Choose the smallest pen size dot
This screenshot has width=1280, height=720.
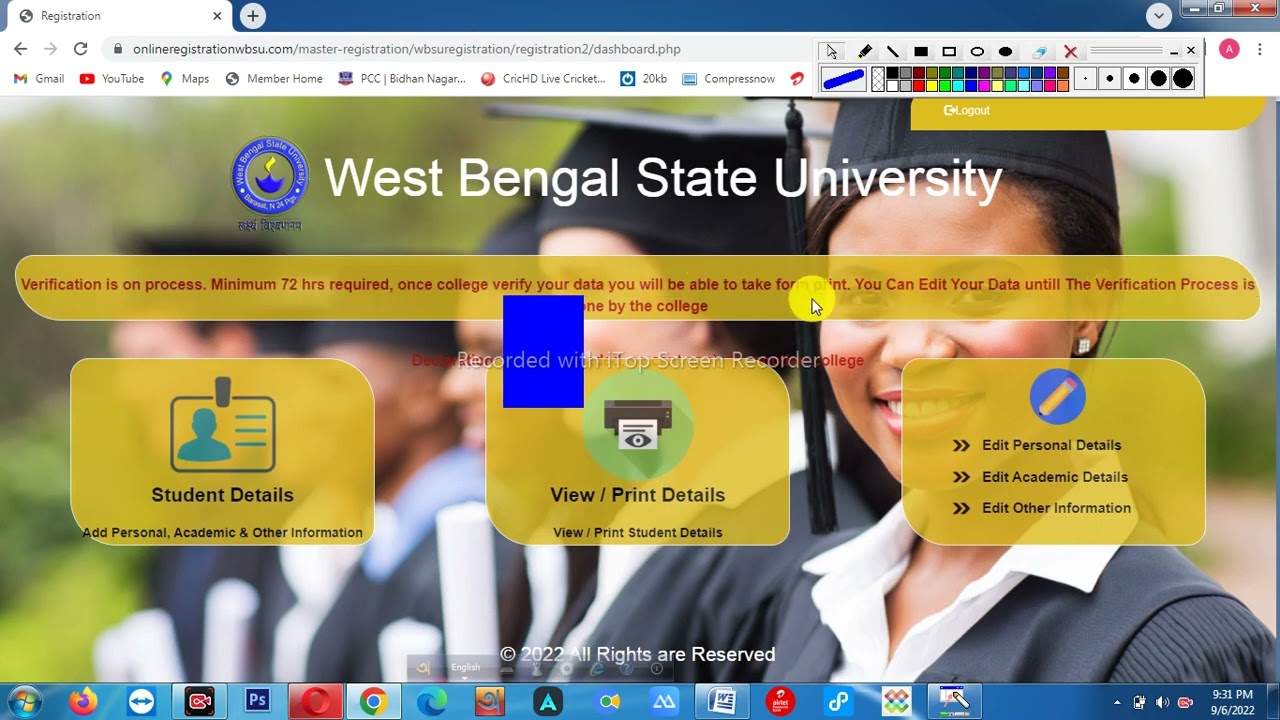tap(1085, 79)
